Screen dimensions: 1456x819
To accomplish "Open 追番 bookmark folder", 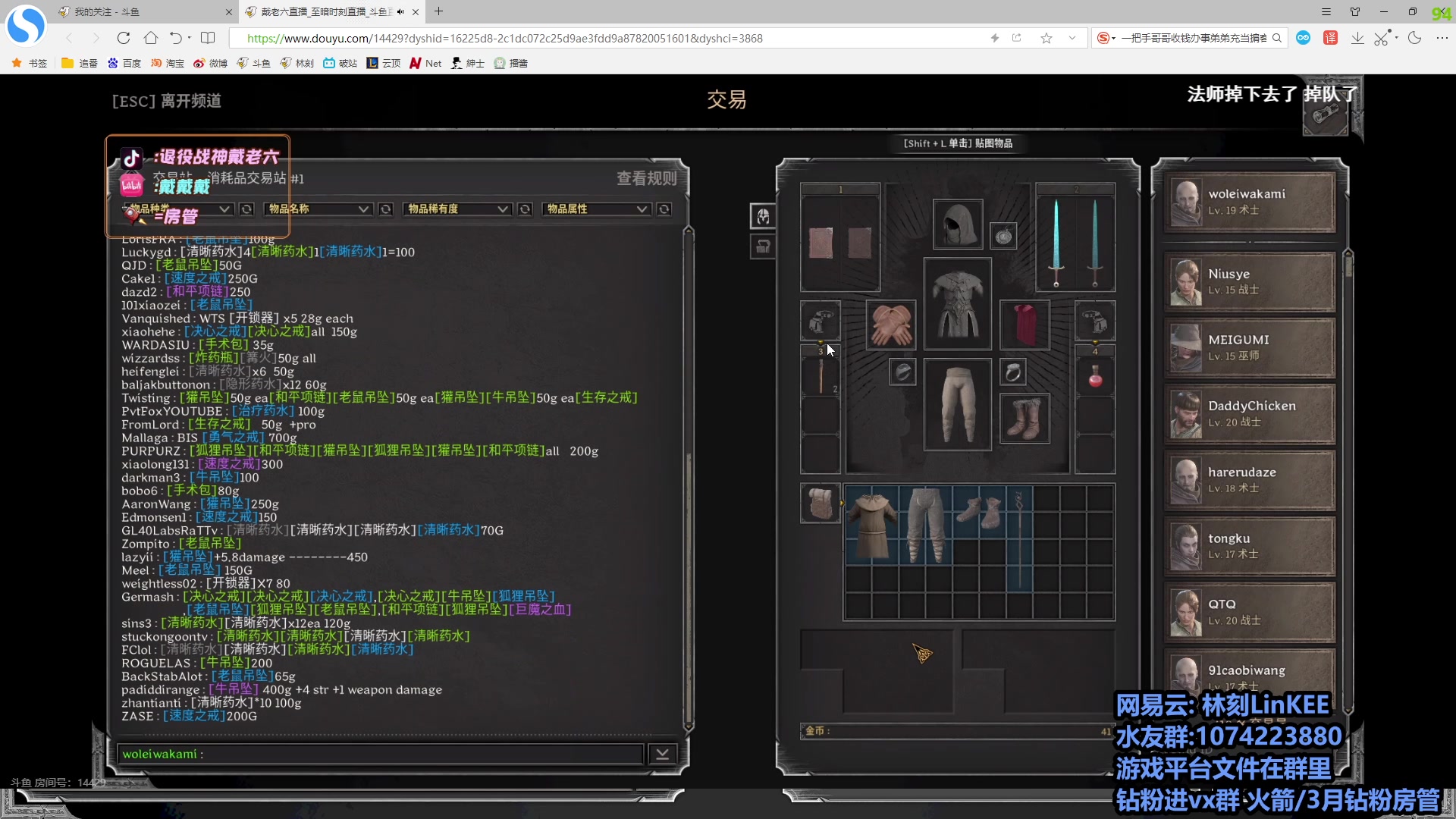I will pyautogui.click(x=80, y=63).
